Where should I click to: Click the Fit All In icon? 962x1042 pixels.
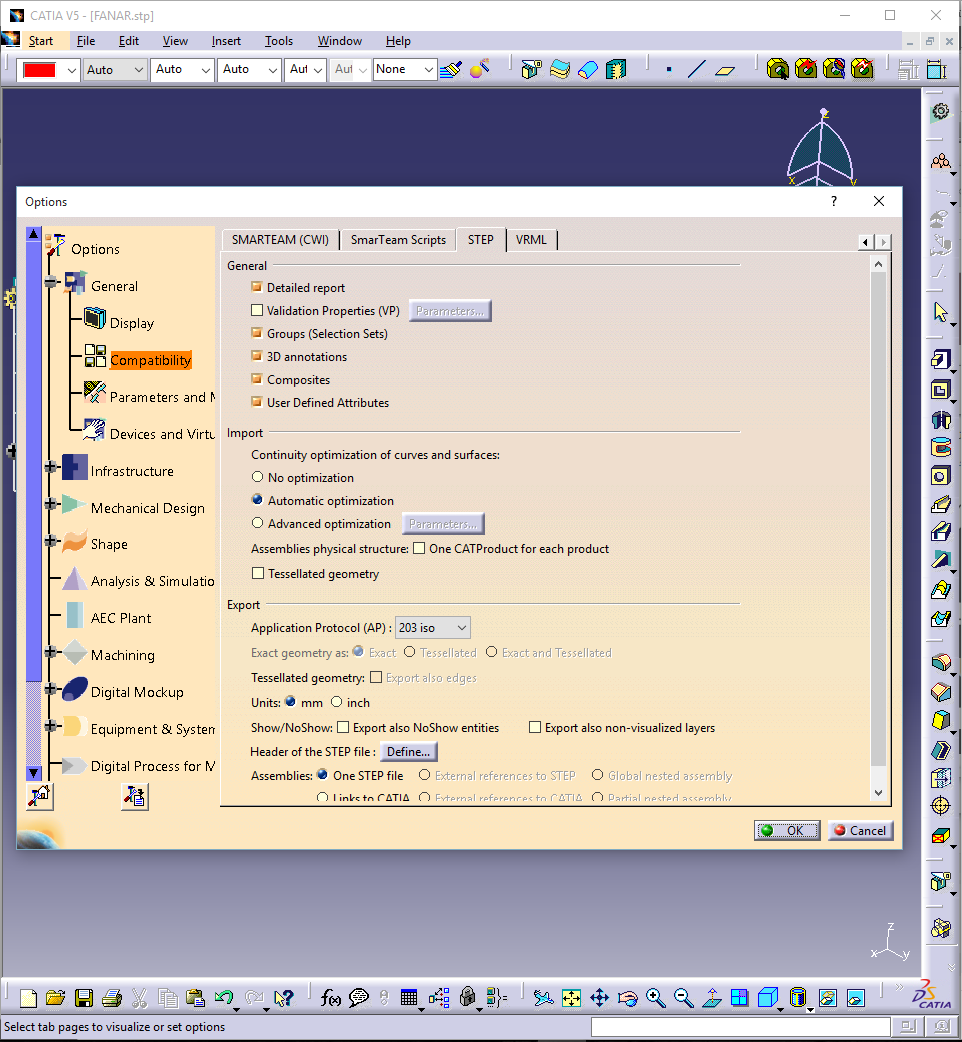571,997
